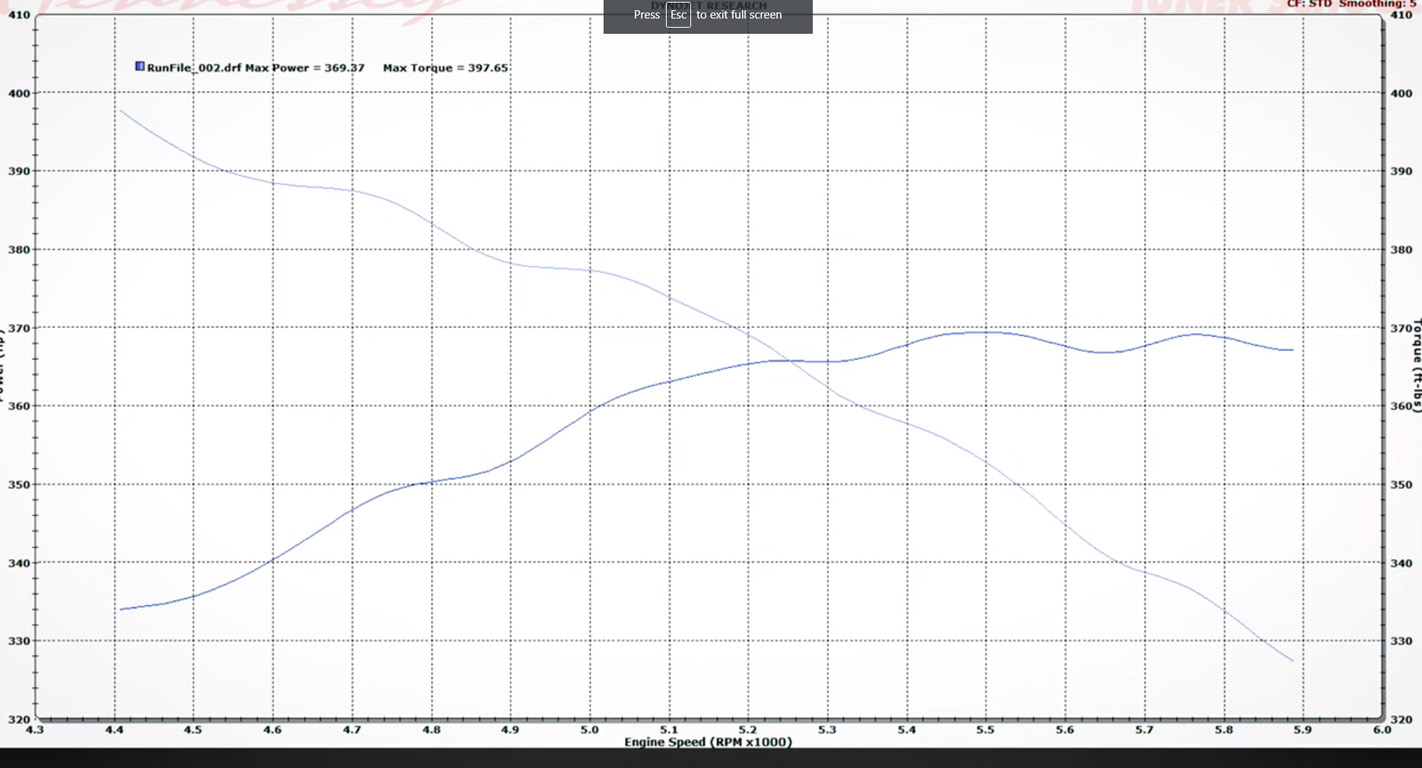Viewport: 1422px width, 768px height.
Task: Click the 4.8 tick label on RPM axis
Action: (430, 730)
